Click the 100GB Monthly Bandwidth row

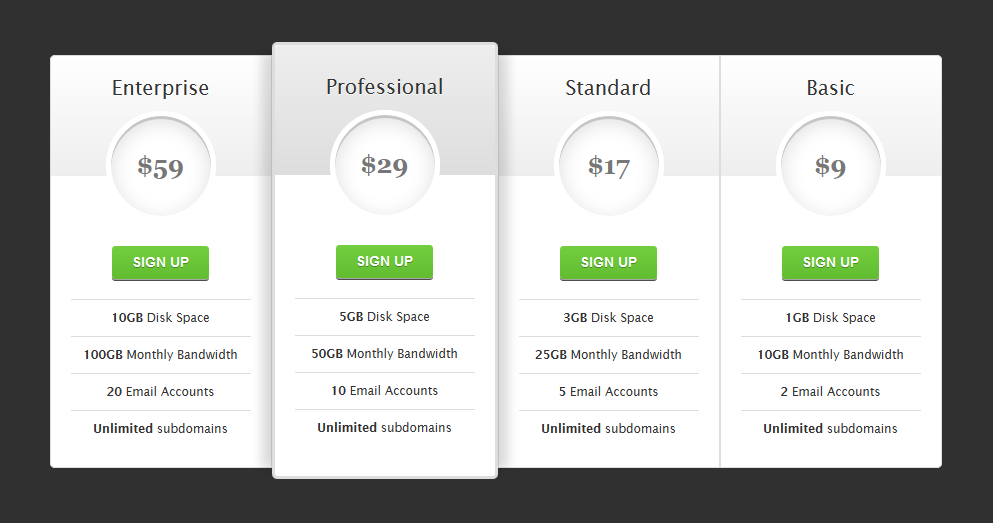coord(161,355)
